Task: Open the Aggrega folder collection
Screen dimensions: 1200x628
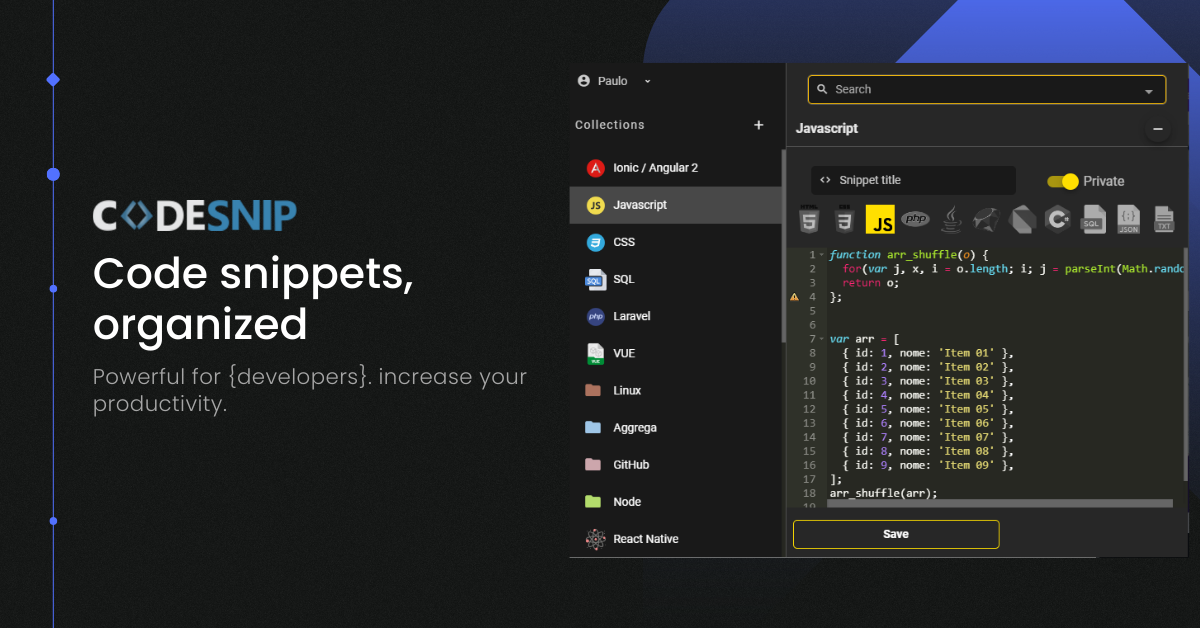Action: [x=675, y=427]
